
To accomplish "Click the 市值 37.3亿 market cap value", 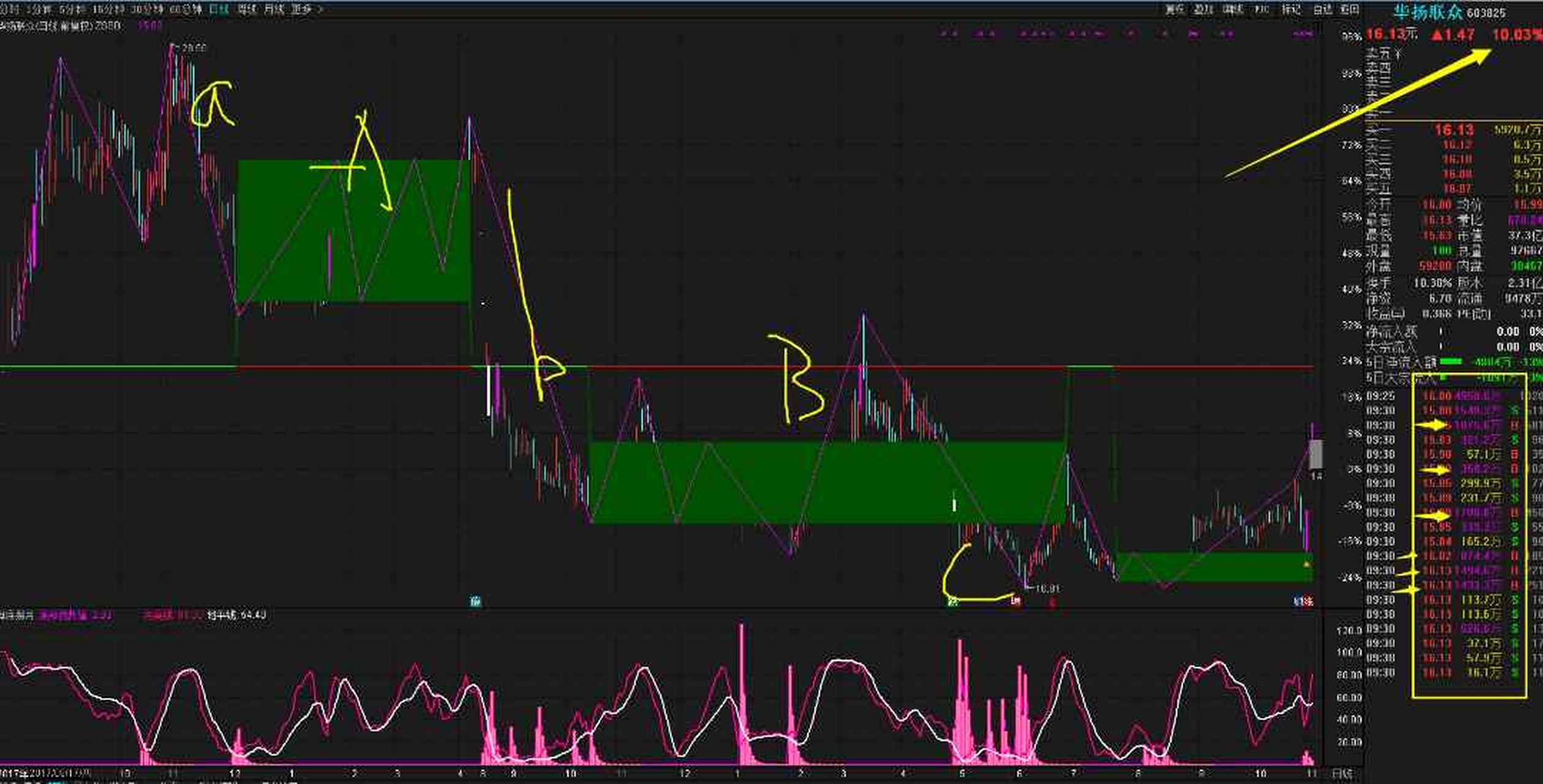I will click(x=1525, y=236).
